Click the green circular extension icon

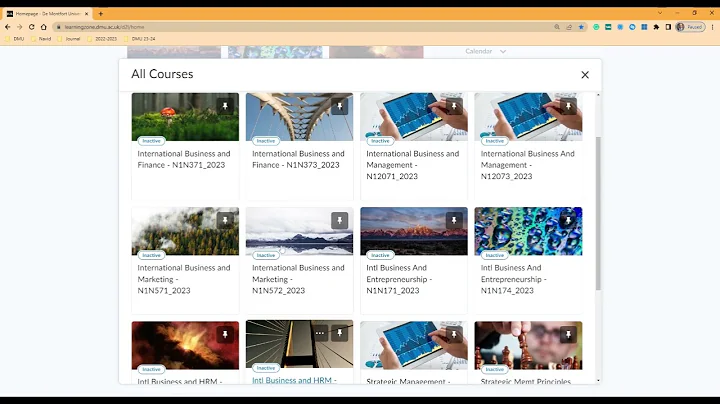(596, 27)
